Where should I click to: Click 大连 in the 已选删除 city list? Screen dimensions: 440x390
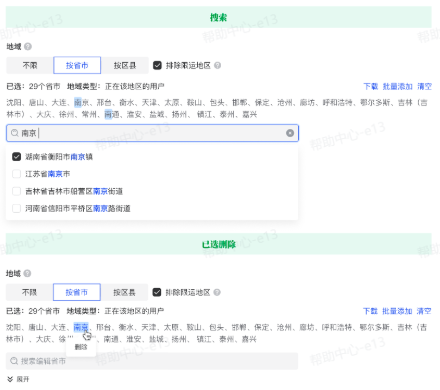tap(59, 327)
